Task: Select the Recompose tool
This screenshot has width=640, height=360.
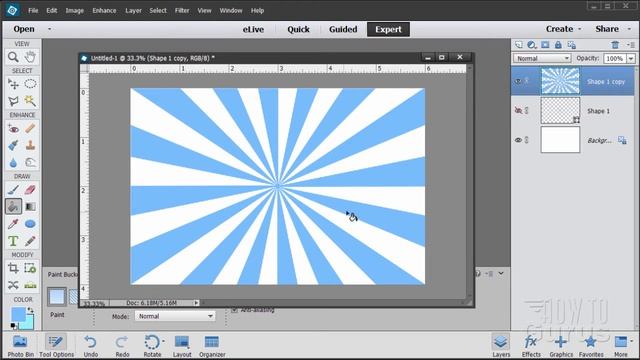Action: tap(30, 268)
